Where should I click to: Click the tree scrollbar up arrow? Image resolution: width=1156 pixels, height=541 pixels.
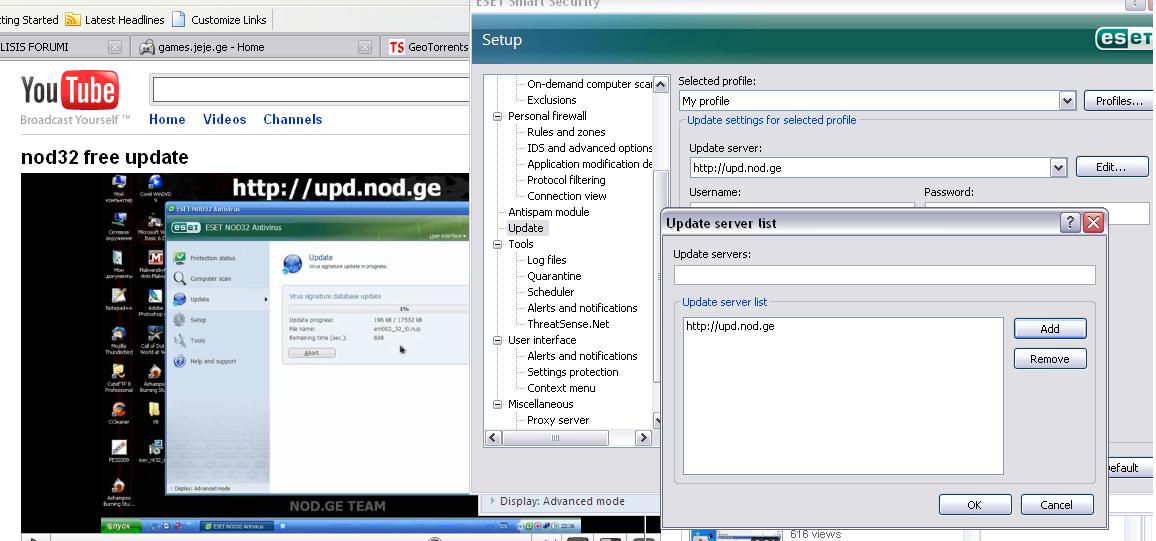click(x=661, y=83)
